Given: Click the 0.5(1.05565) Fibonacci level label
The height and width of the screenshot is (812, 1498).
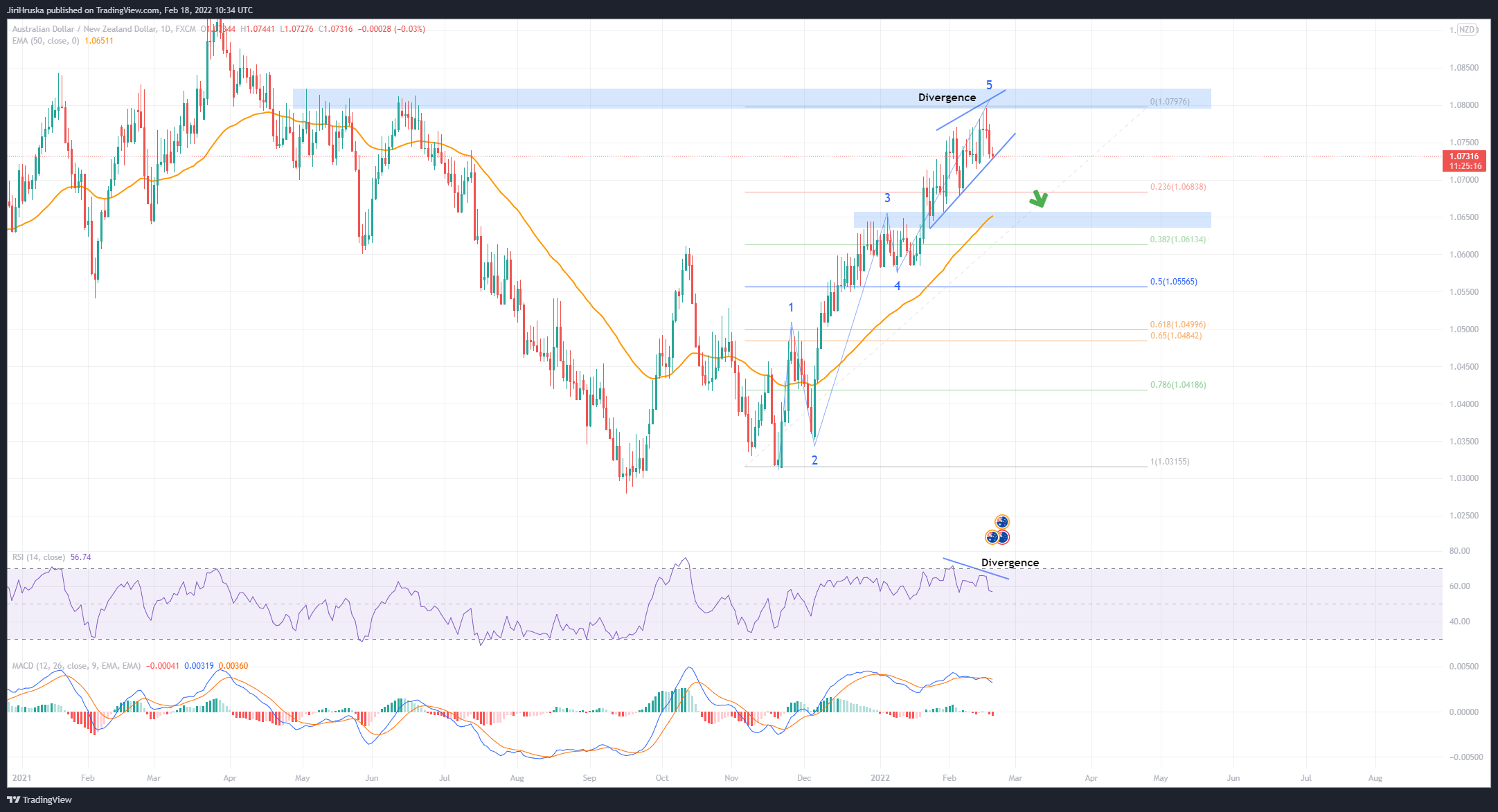Looking at the screenshot, I should (1173, 282).
